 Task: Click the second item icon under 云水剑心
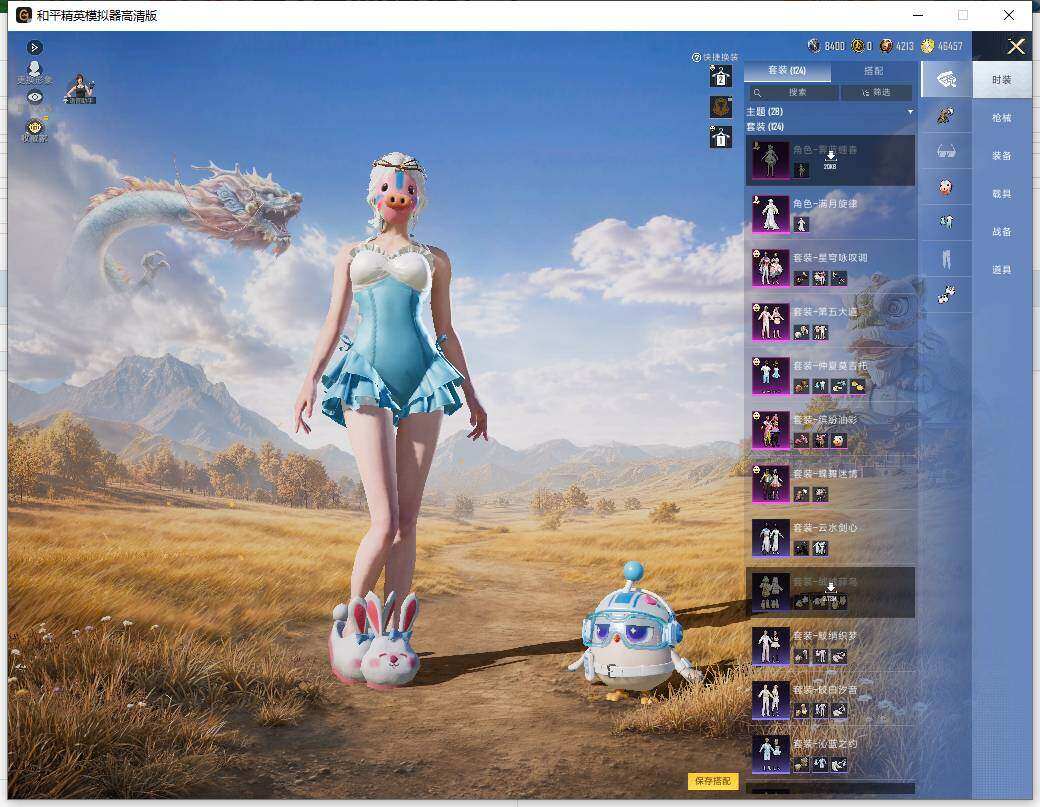click(820, 548)
